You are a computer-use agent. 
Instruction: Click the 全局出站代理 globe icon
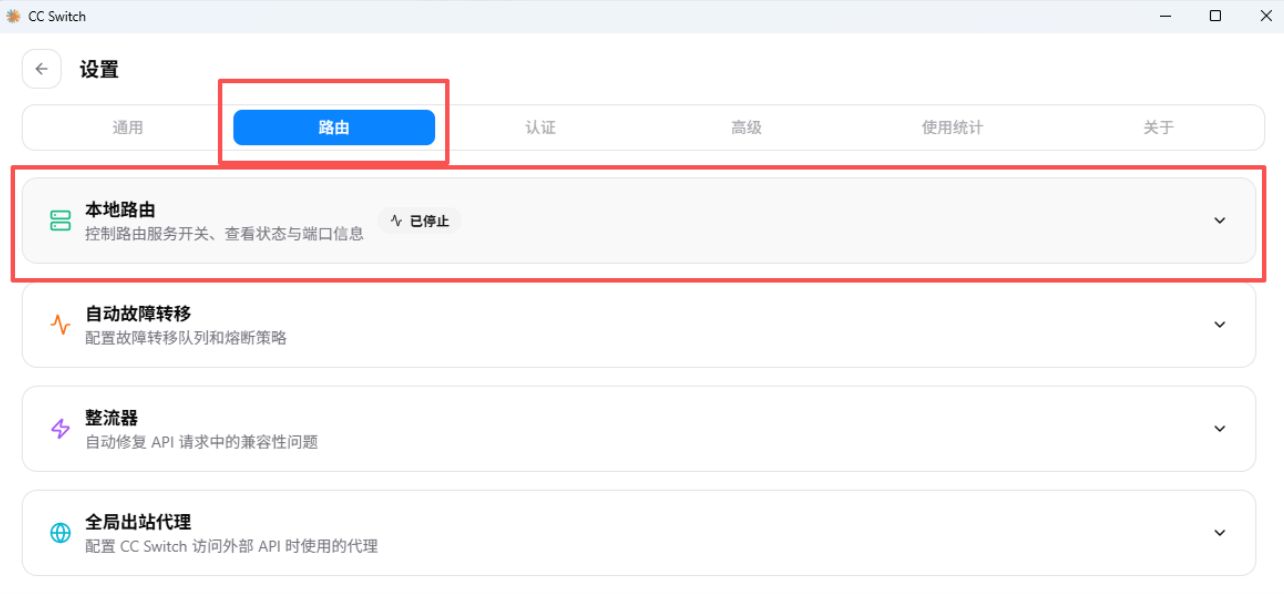pyautogui.click(x=60, y=533)
